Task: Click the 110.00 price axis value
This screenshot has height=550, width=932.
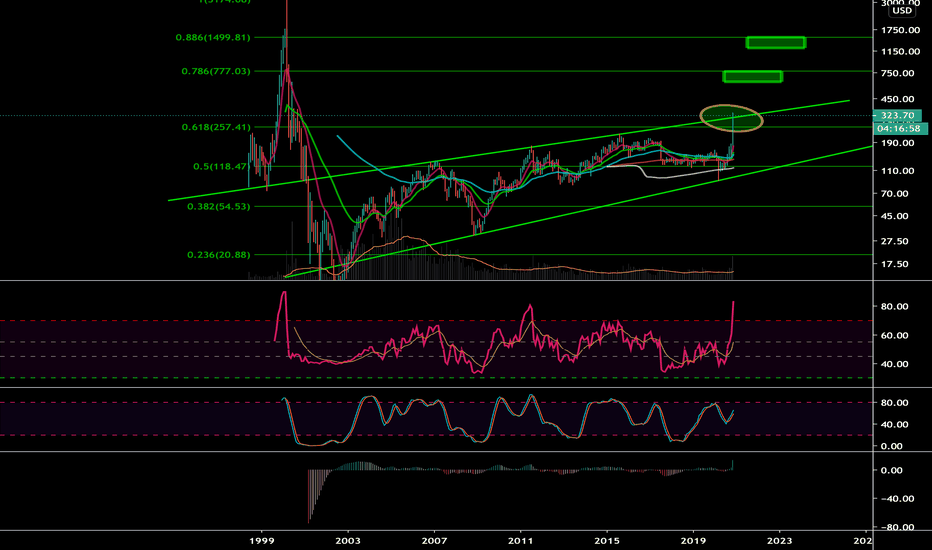Action: (898, 171)
